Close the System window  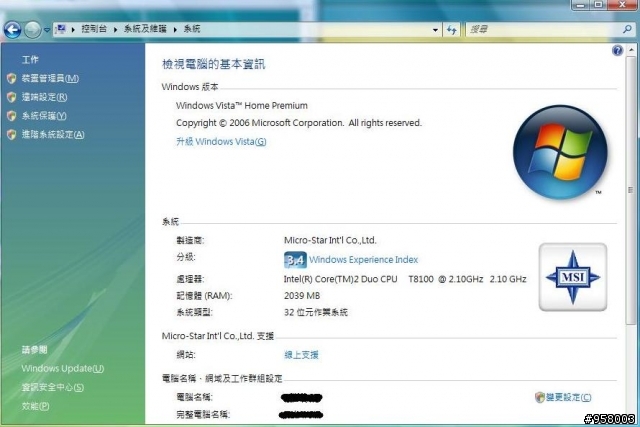point(622,5)
